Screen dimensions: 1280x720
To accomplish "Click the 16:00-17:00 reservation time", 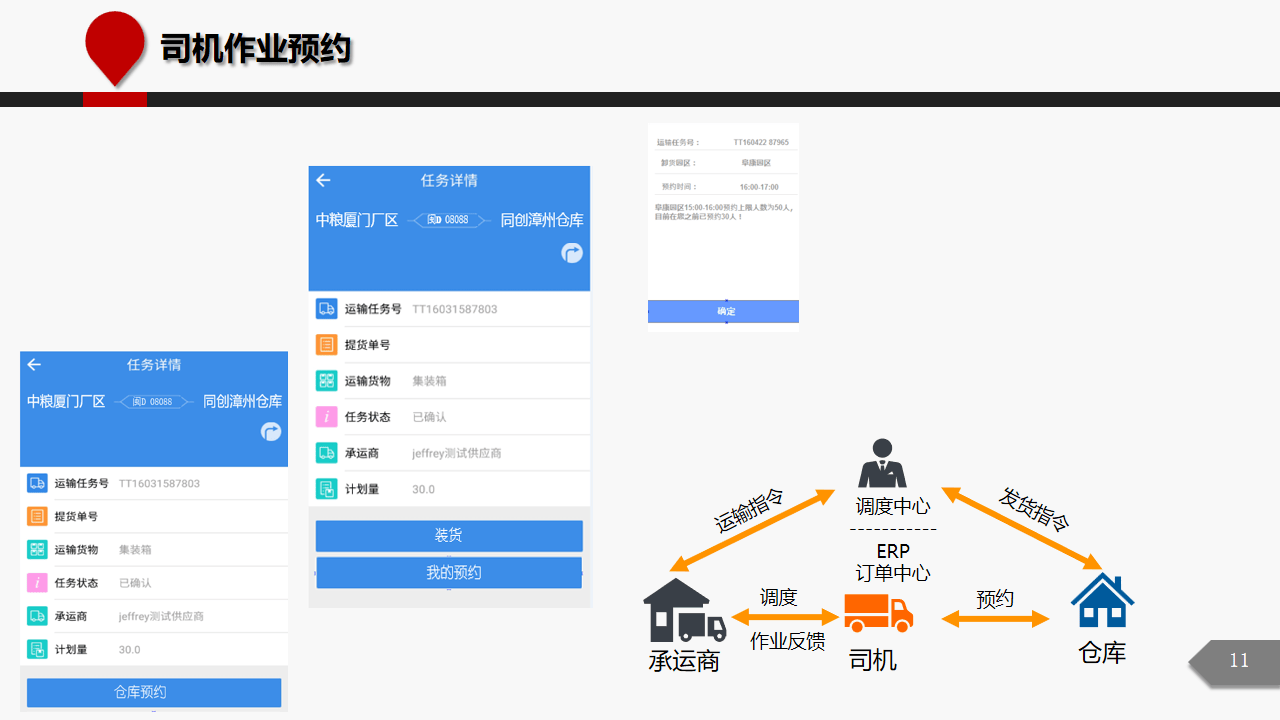I will pos(758,187).
